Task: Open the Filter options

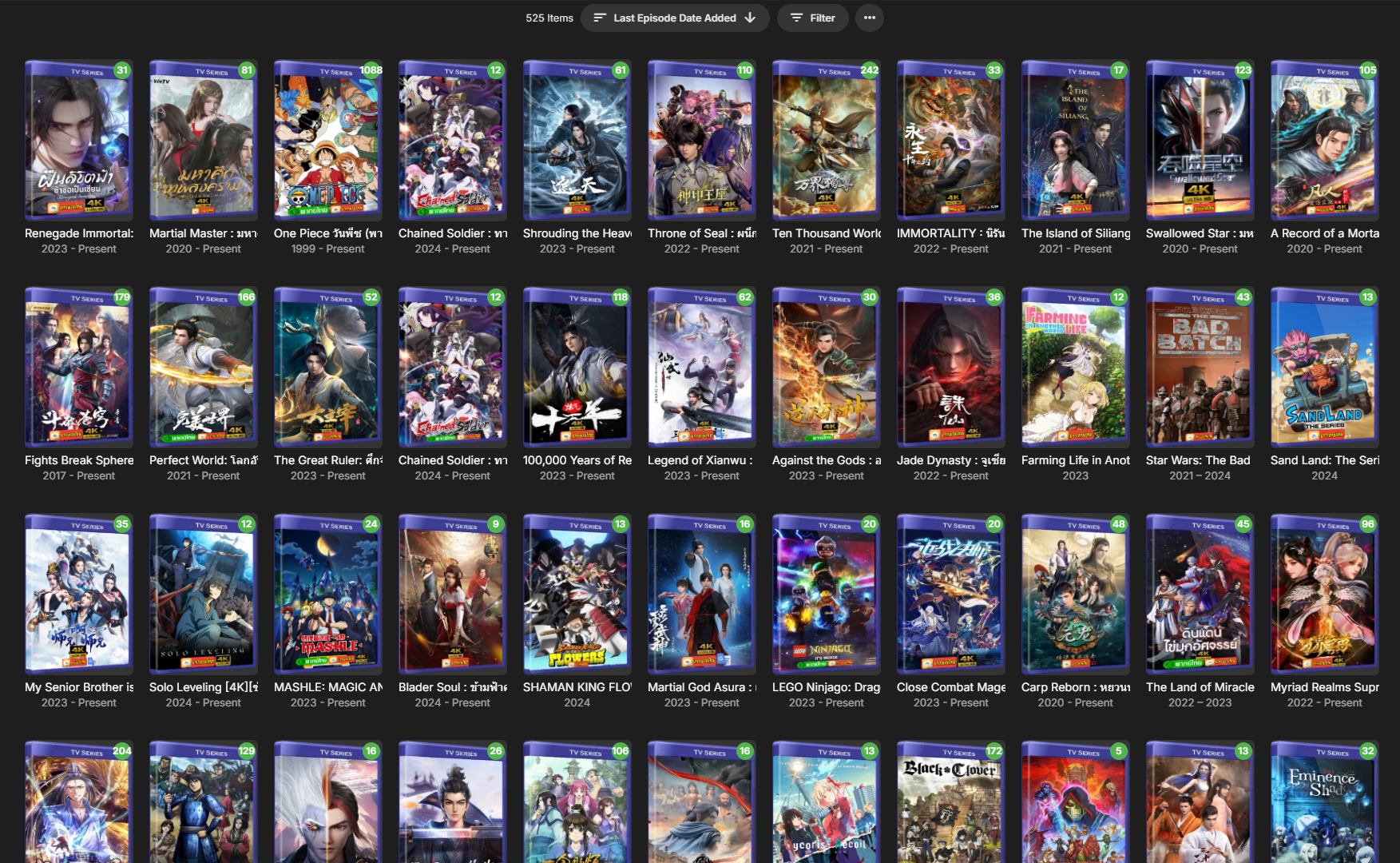Action: 812,18
